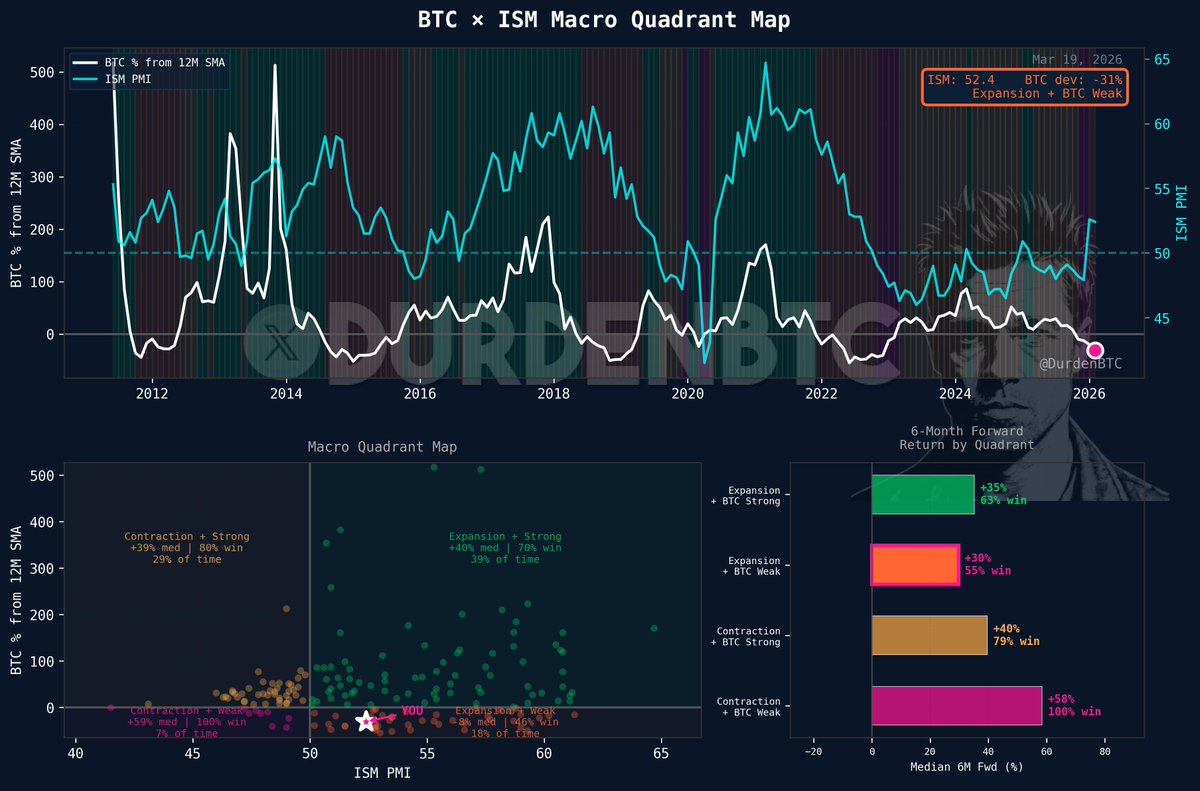Click the orange ISM 52.4 status box
This screenshot has width=1200, height=791.
(x=1023, y=86)
